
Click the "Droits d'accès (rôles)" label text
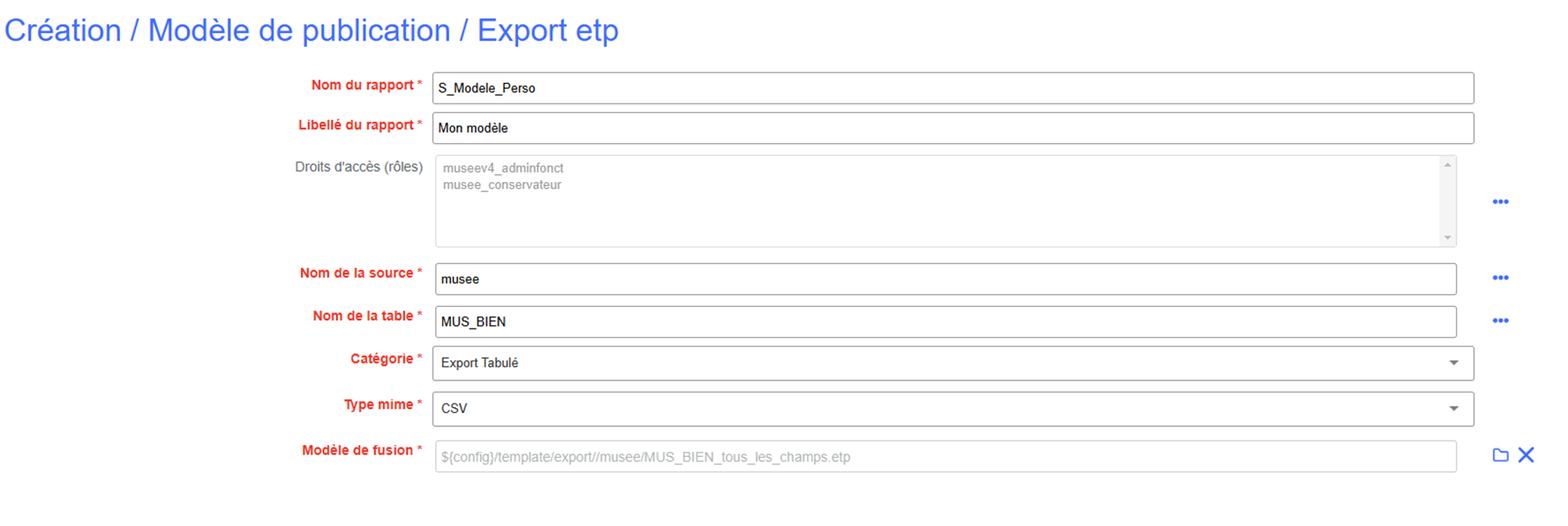pos(359,166)
